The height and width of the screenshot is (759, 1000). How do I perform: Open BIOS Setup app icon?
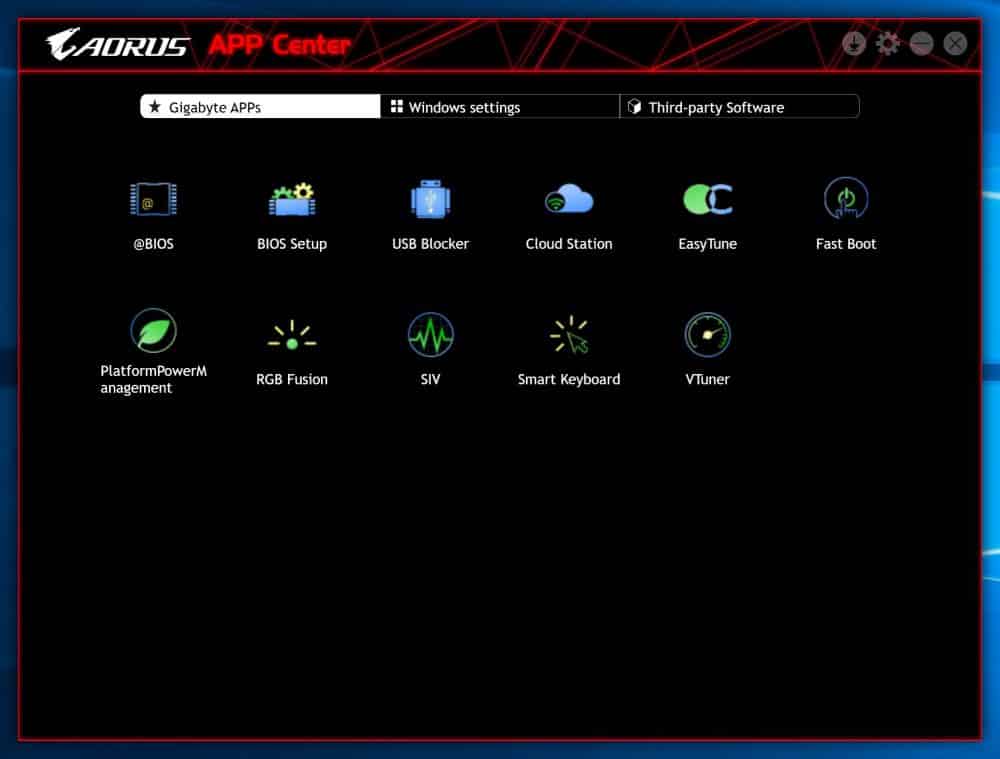pyautogui.click(x=291, y=199)
